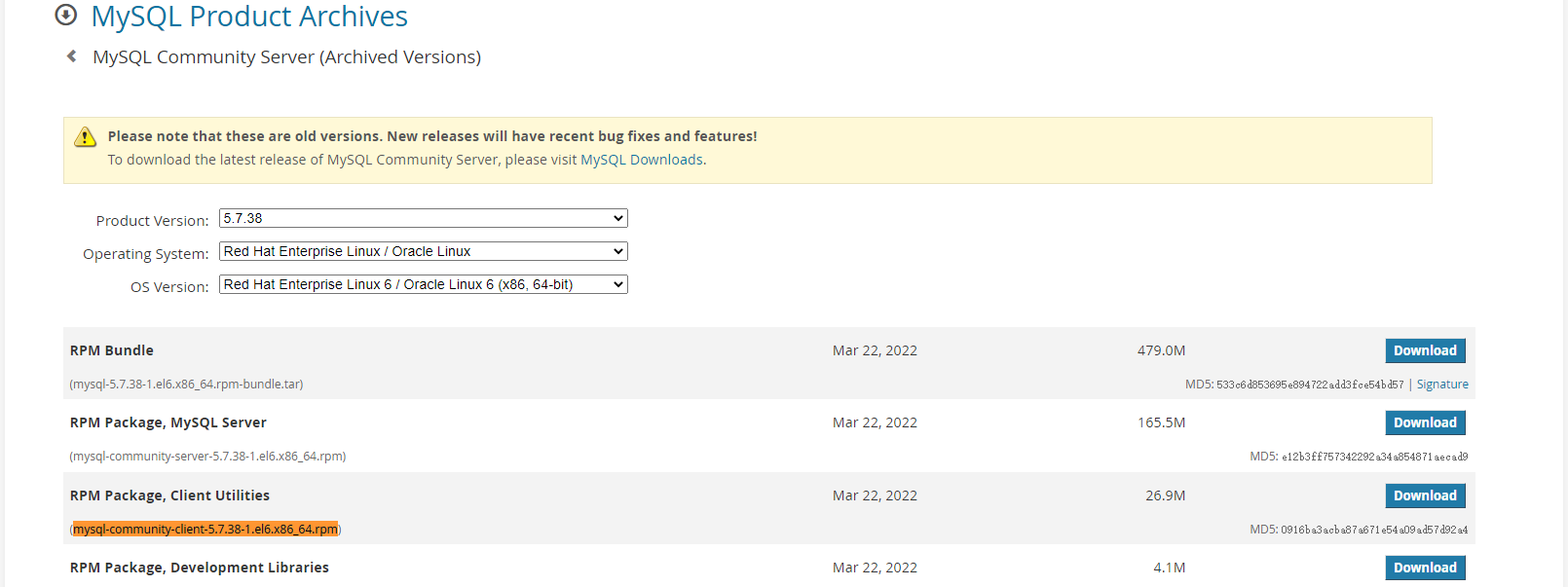Download the Client Utilities RPM package
Image resolution: width=1568 pixels, height=587 pixels.
[1425, 495]
